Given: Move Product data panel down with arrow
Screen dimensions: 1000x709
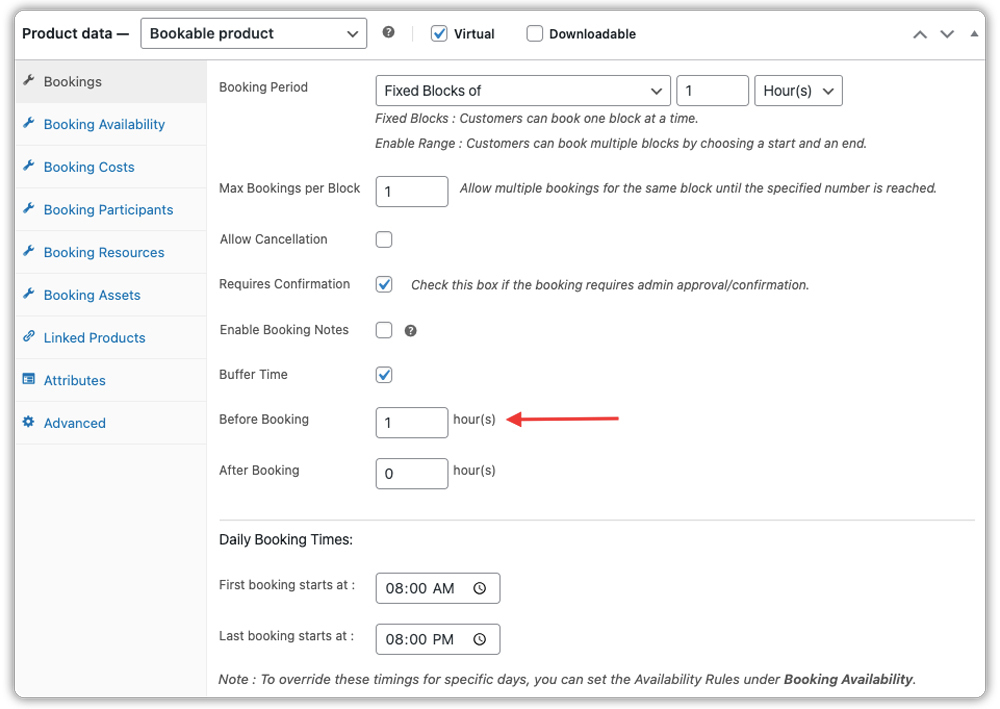Looking at the screenshot, I should coord(947,34).
